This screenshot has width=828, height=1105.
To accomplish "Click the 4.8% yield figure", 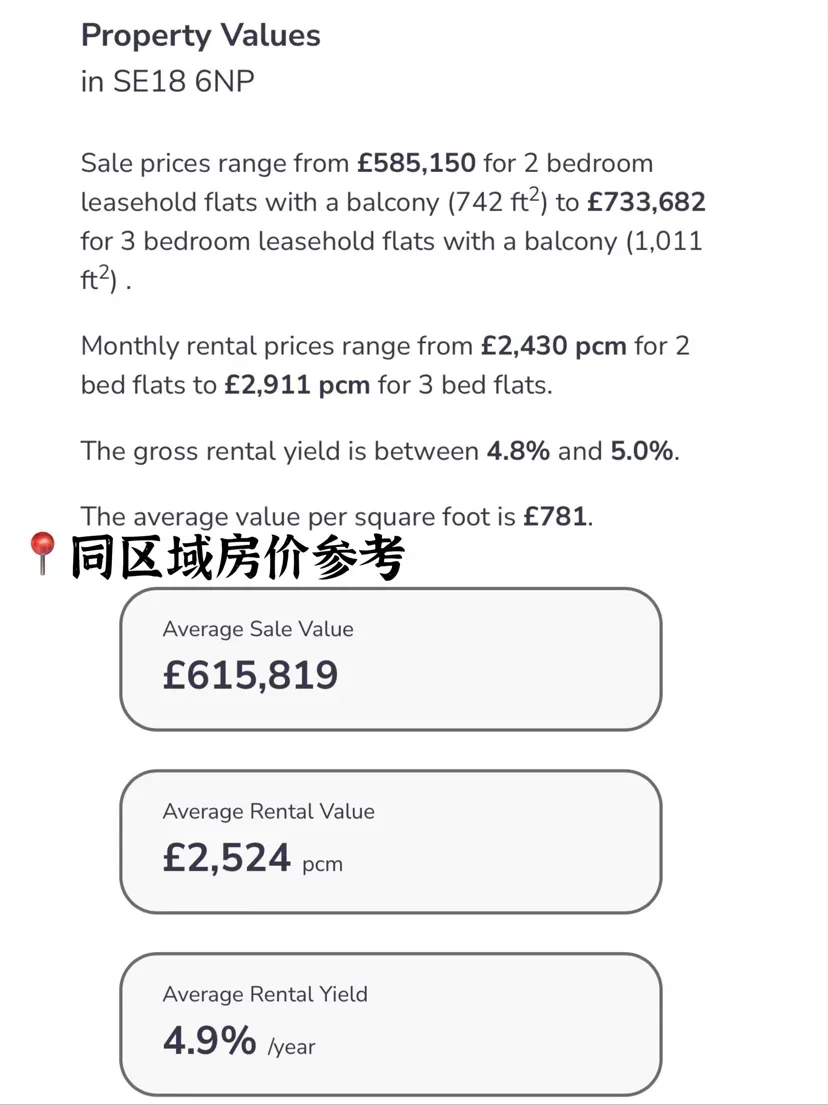I will click(x=518, y=451).
